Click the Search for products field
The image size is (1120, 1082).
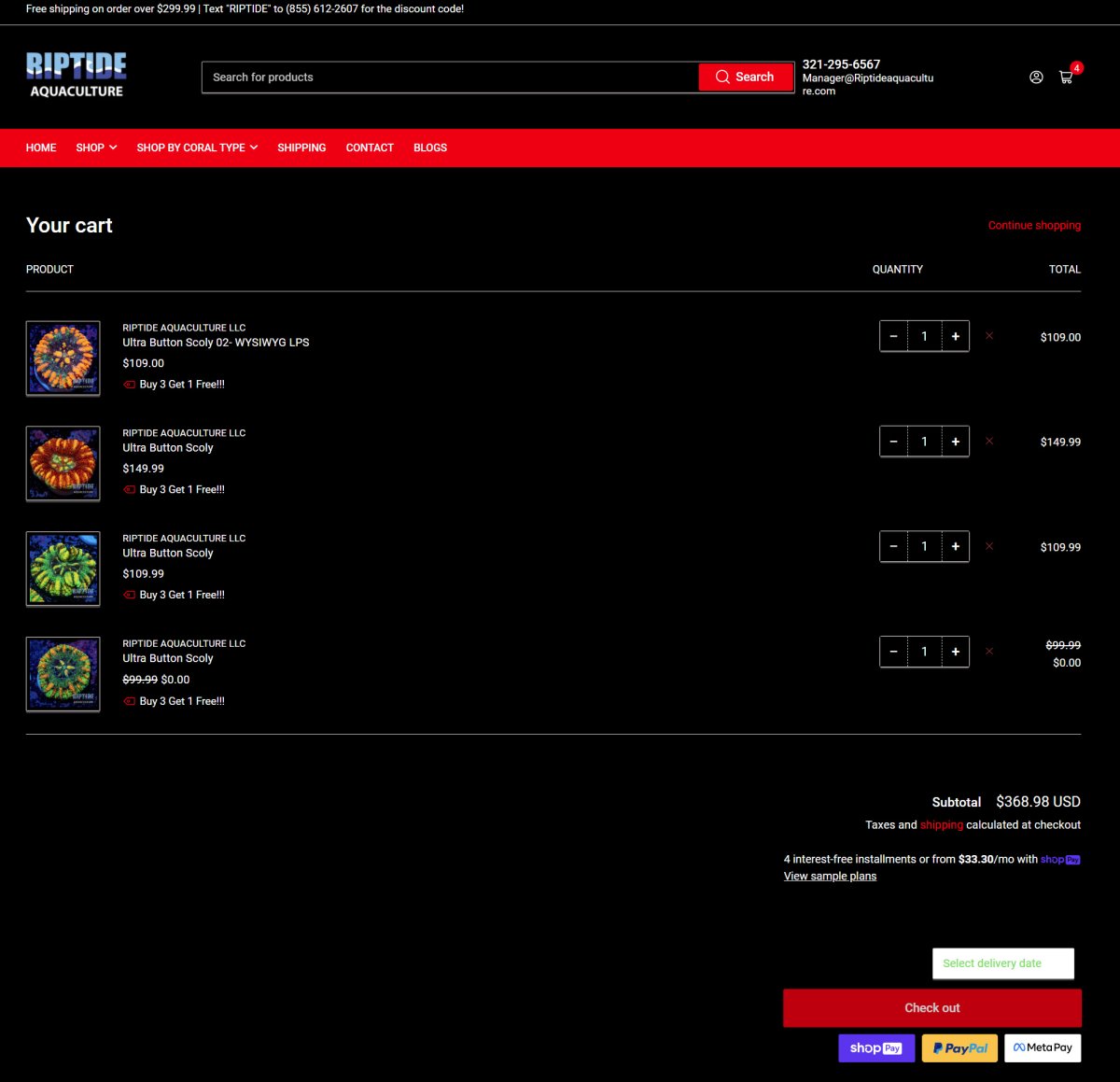pyautogui.click(x=450, y=77)
